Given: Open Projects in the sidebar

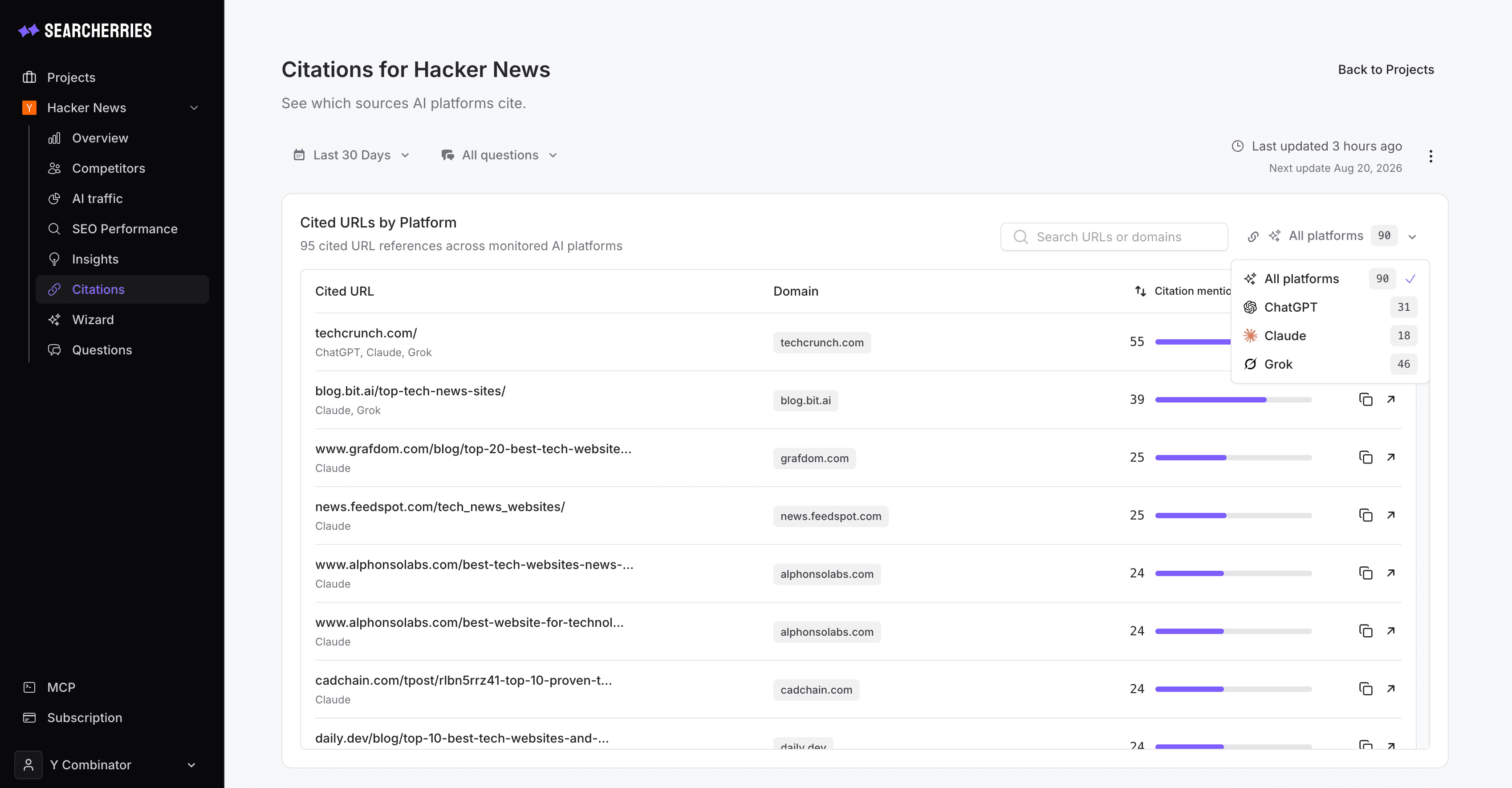Looking at the screenshot, I should point(71,77).
